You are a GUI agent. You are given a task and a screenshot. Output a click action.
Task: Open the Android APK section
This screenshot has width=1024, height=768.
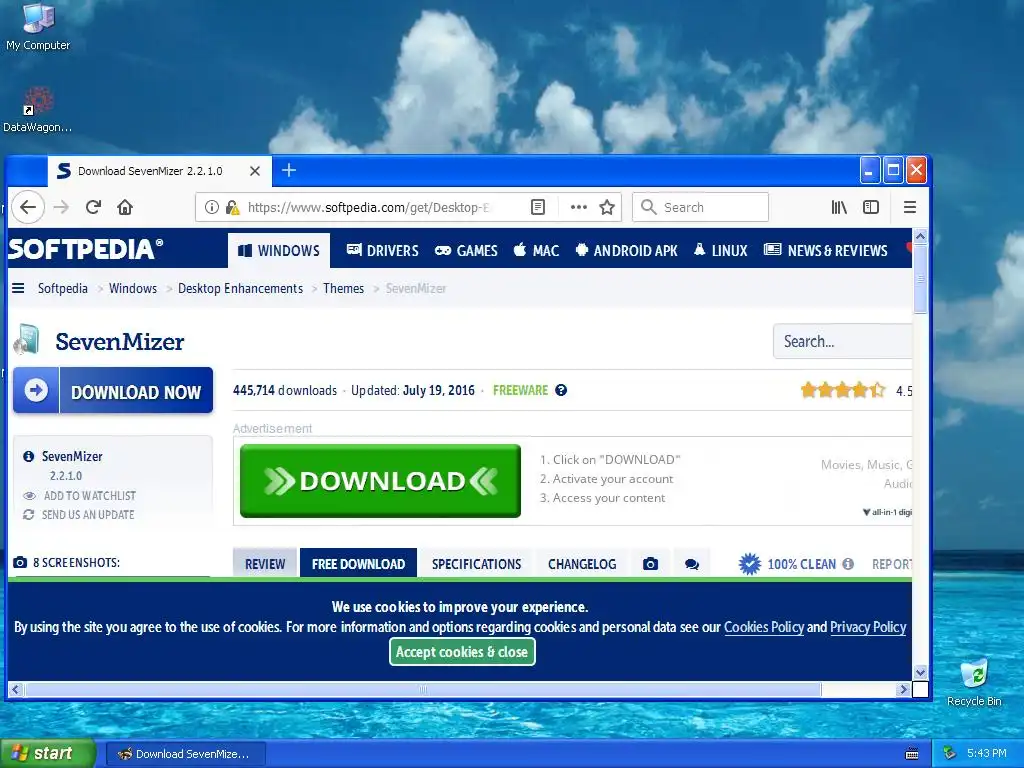pos(626,250)
